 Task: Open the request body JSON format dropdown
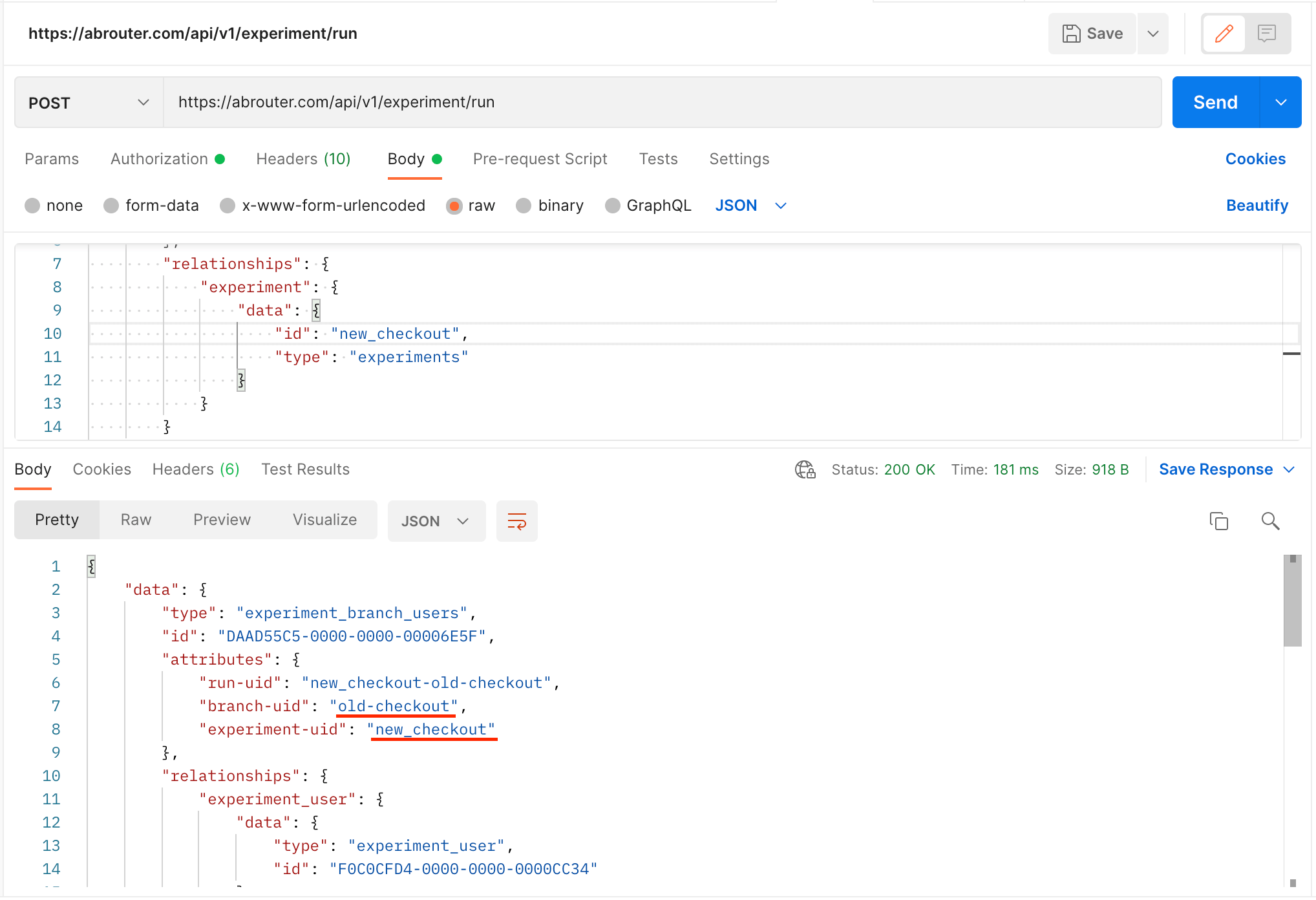pos(750,206)
